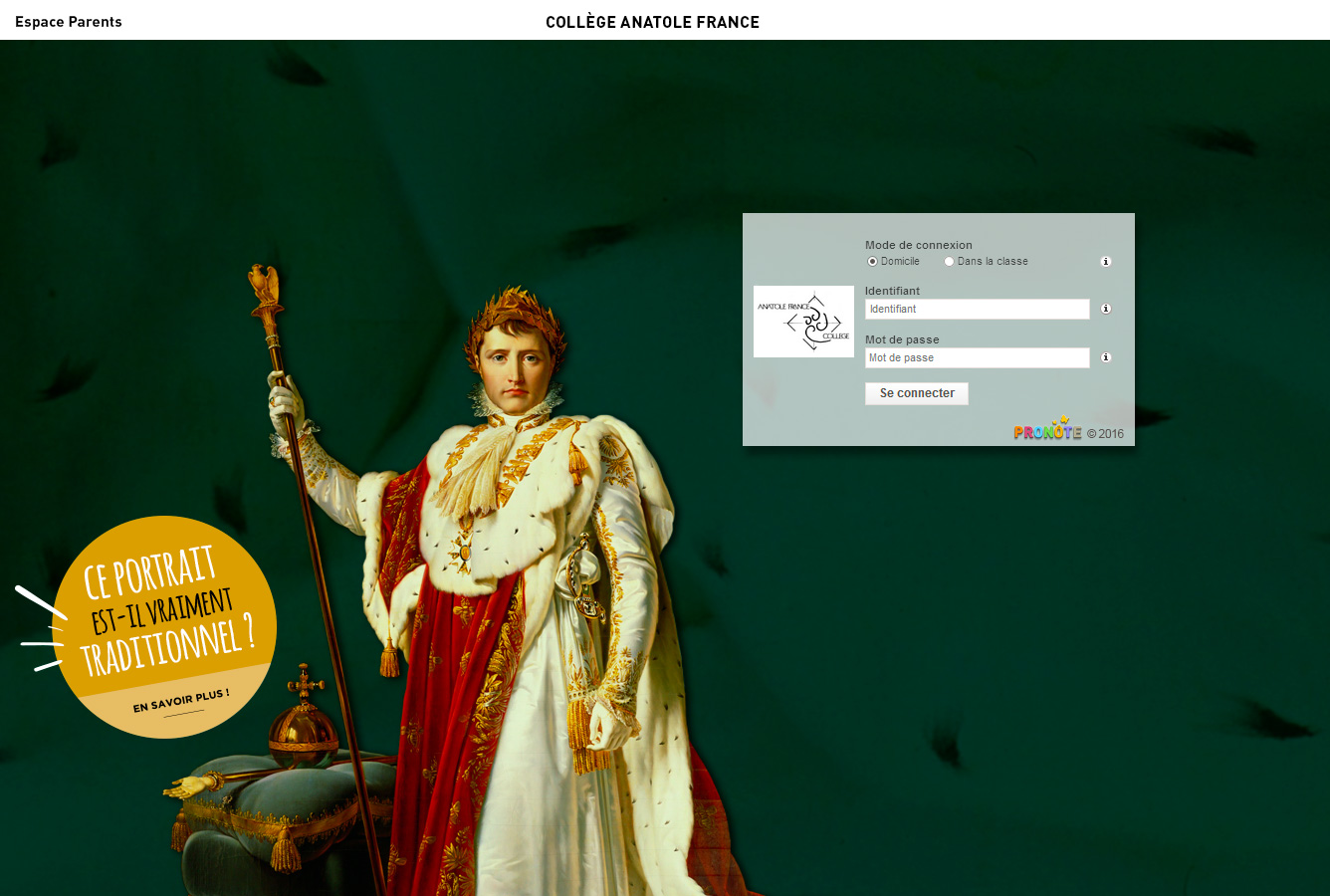This screenshot has height=896, width=1330.
Task: Focus the Identifiant input field
Action: 978,309
